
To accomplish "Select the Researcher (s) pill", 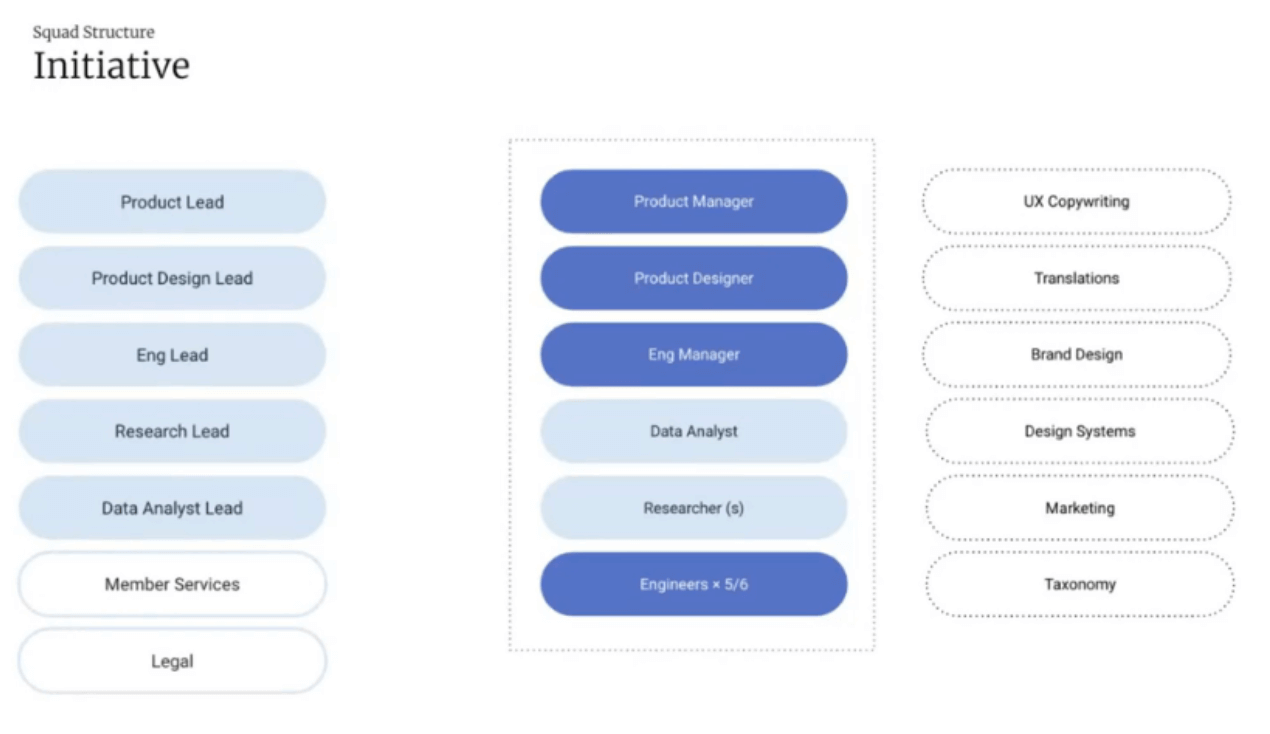I will pos(693,508).
